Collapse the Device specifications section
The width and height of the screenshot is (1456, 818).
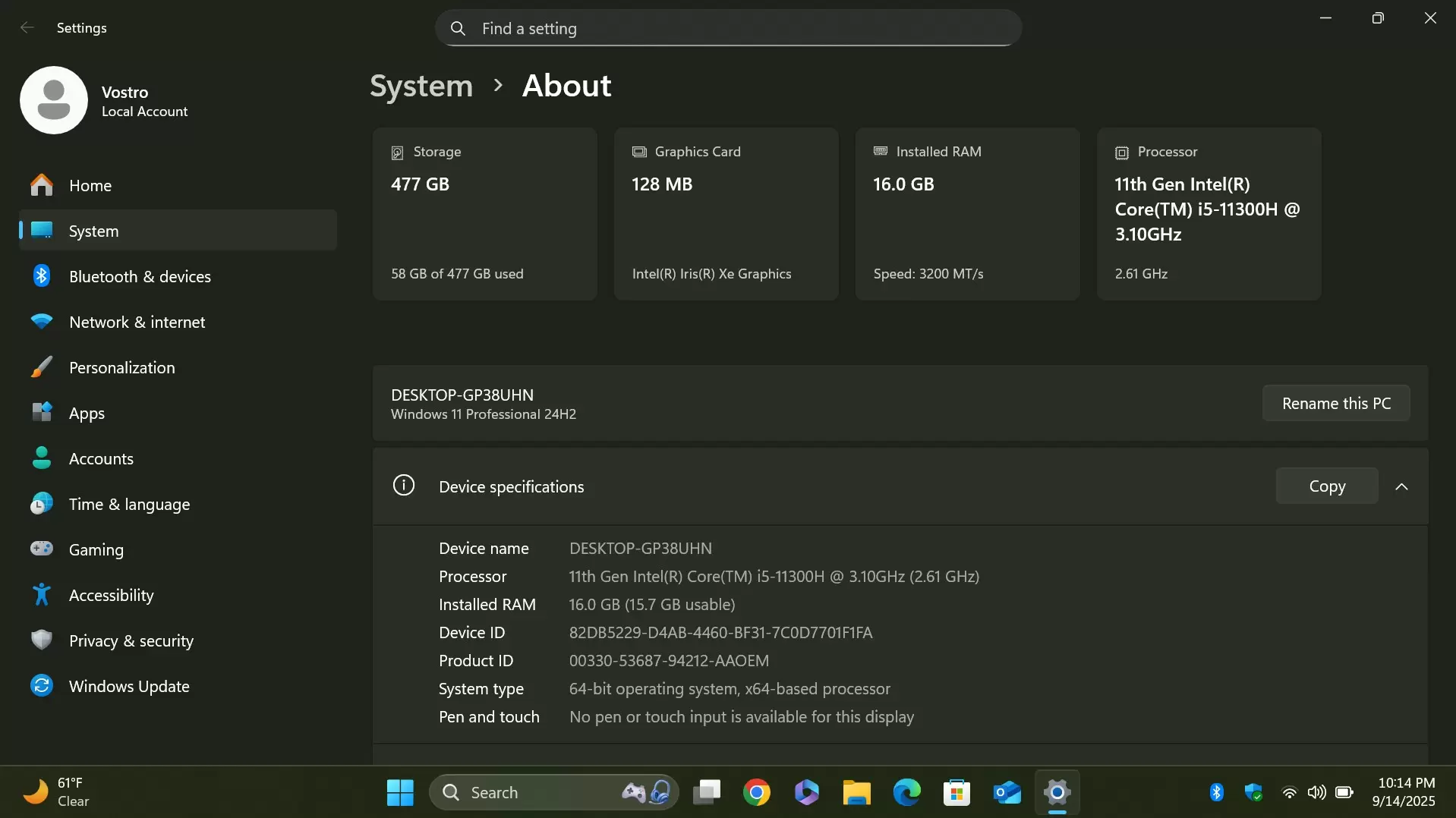click(1401, 486)
